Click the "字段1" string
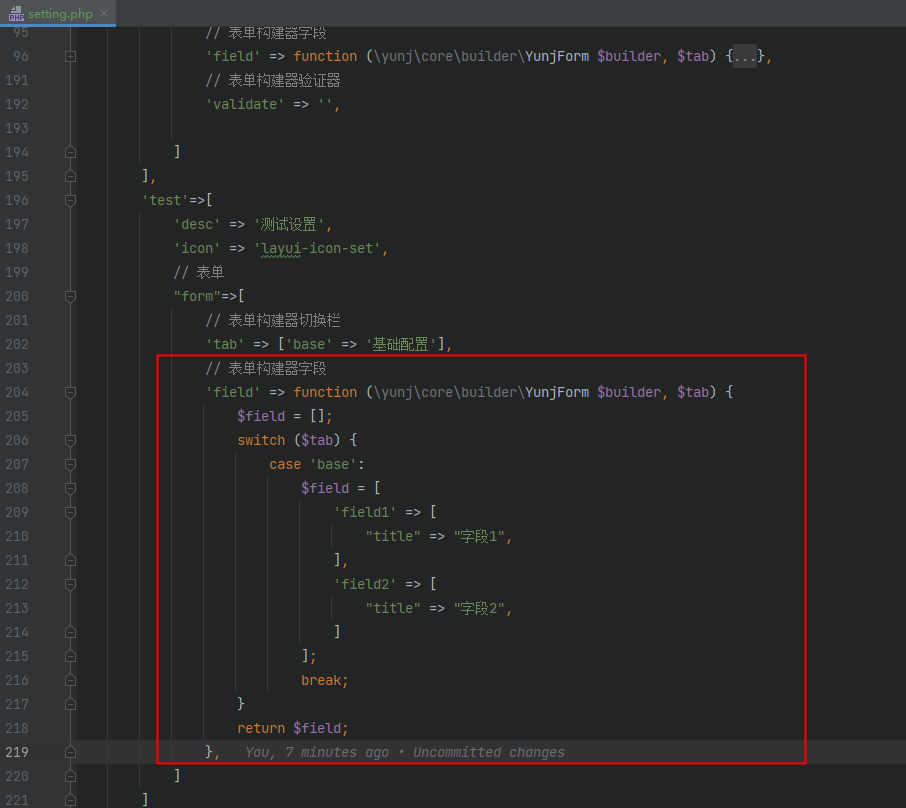This screenshot has height=808, width=906. 479,536
